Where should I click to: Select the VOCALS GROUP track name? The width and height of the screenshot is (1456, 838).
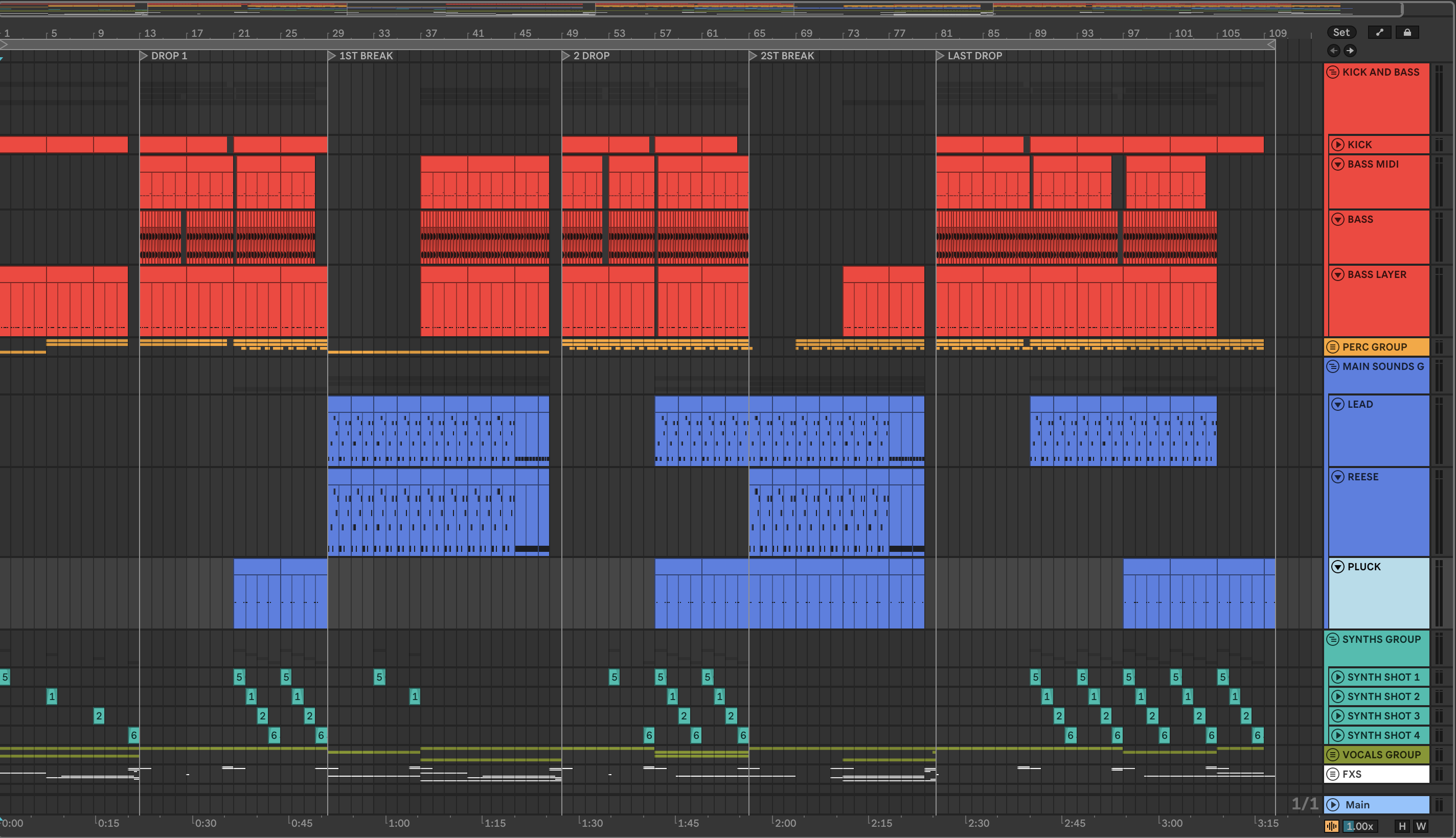[x=1381, y=755]
